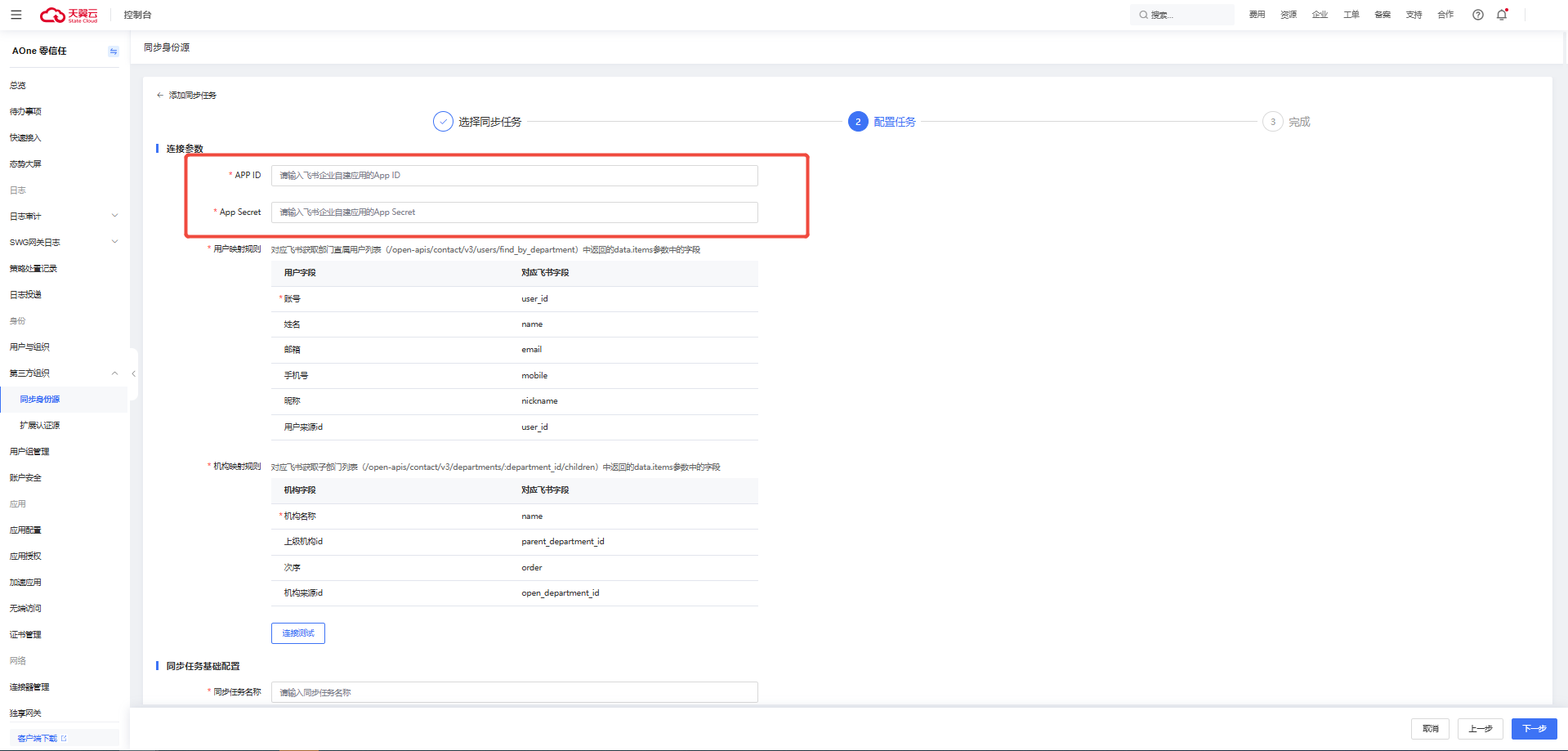Open the help question mark icon
Viewport: 1568px width, 751px height.
pos(1477,15)
